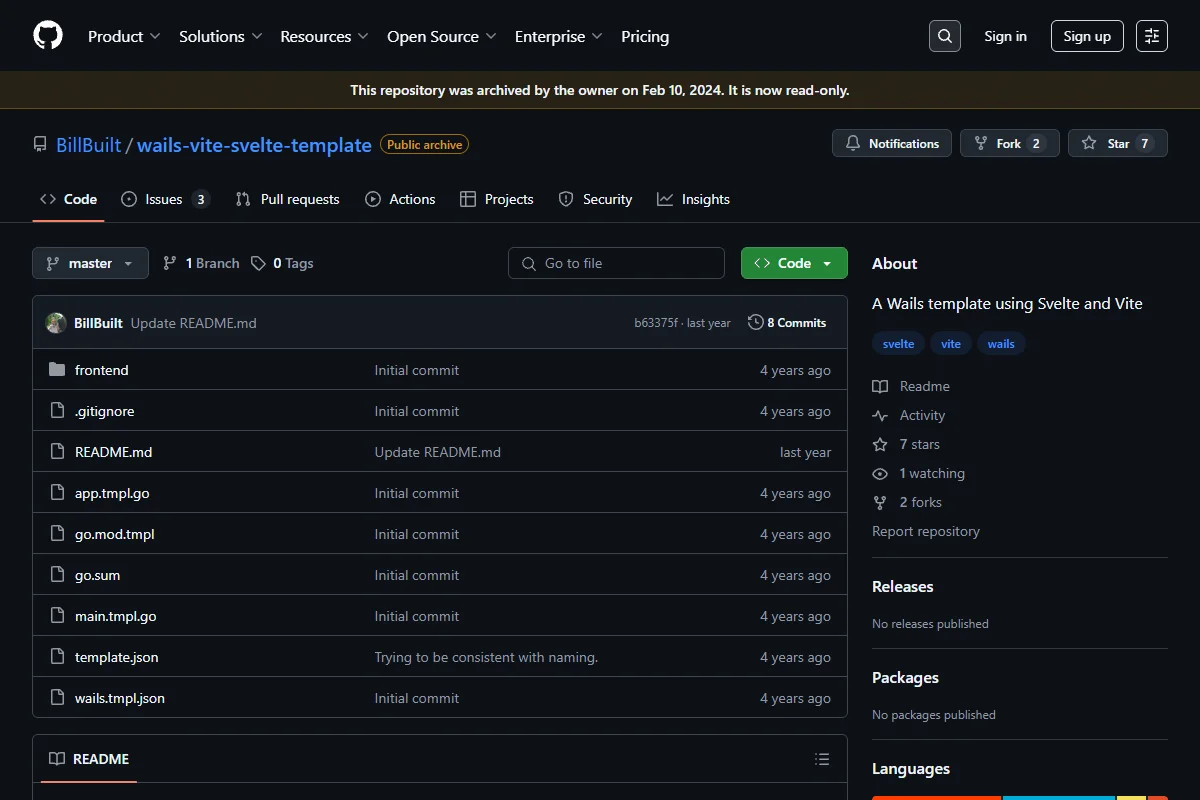Expand the master branch dropdown
The image size is (1200, 800).
(x=90, y=263)
